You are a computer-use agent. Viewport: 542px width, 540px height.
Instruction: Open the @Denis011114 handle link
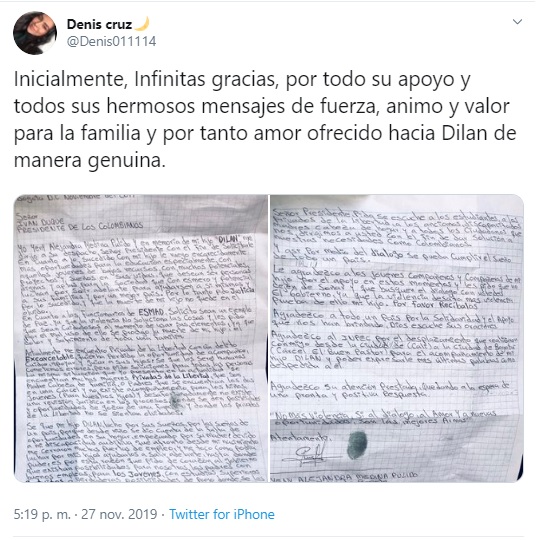(111, 41)
